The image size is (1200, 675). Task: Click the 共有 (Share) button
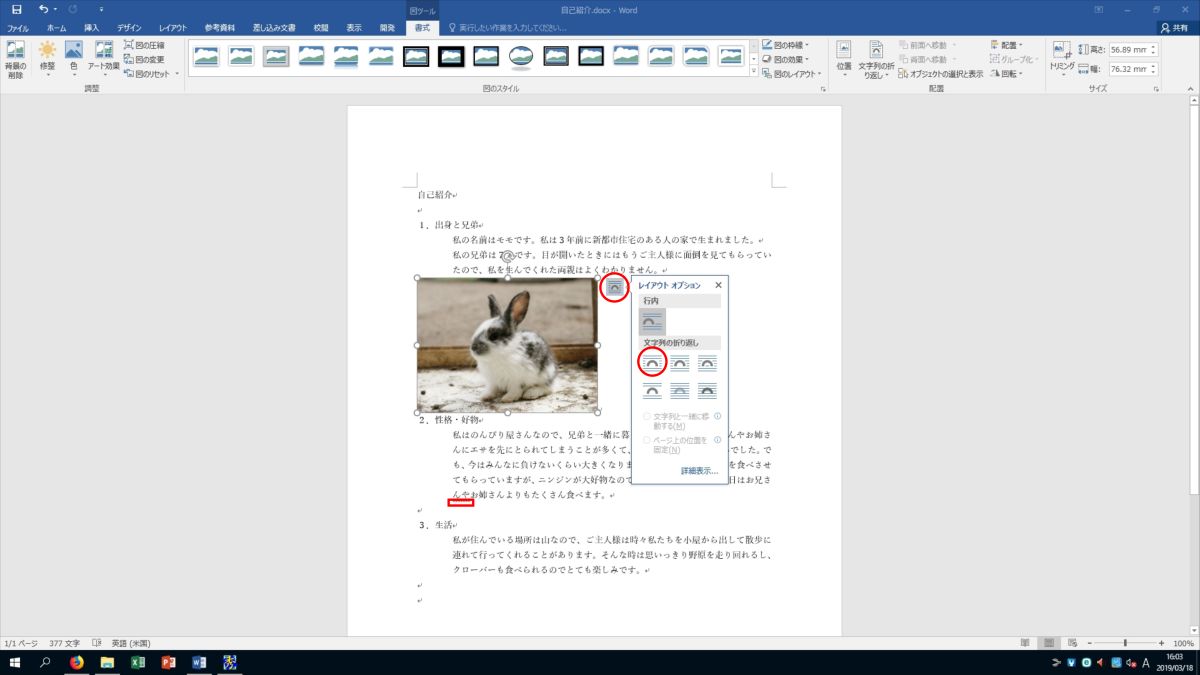pyautogui.click(x=1175, y=28)
